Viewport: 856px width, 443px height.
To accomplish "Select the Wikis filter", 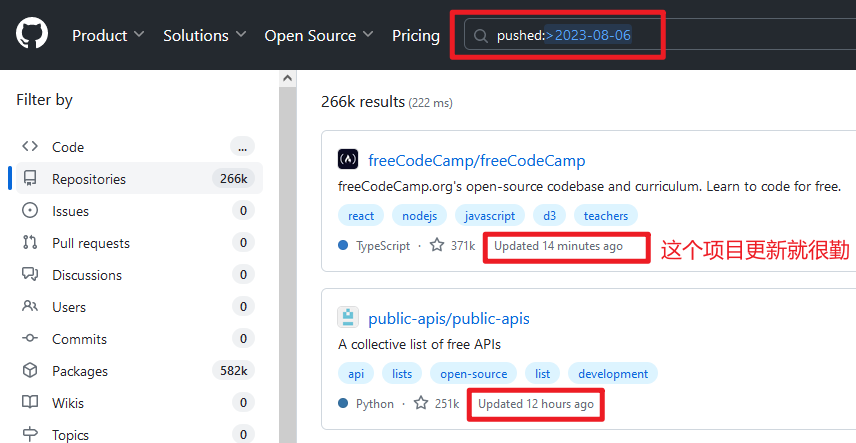I will 139,403.
